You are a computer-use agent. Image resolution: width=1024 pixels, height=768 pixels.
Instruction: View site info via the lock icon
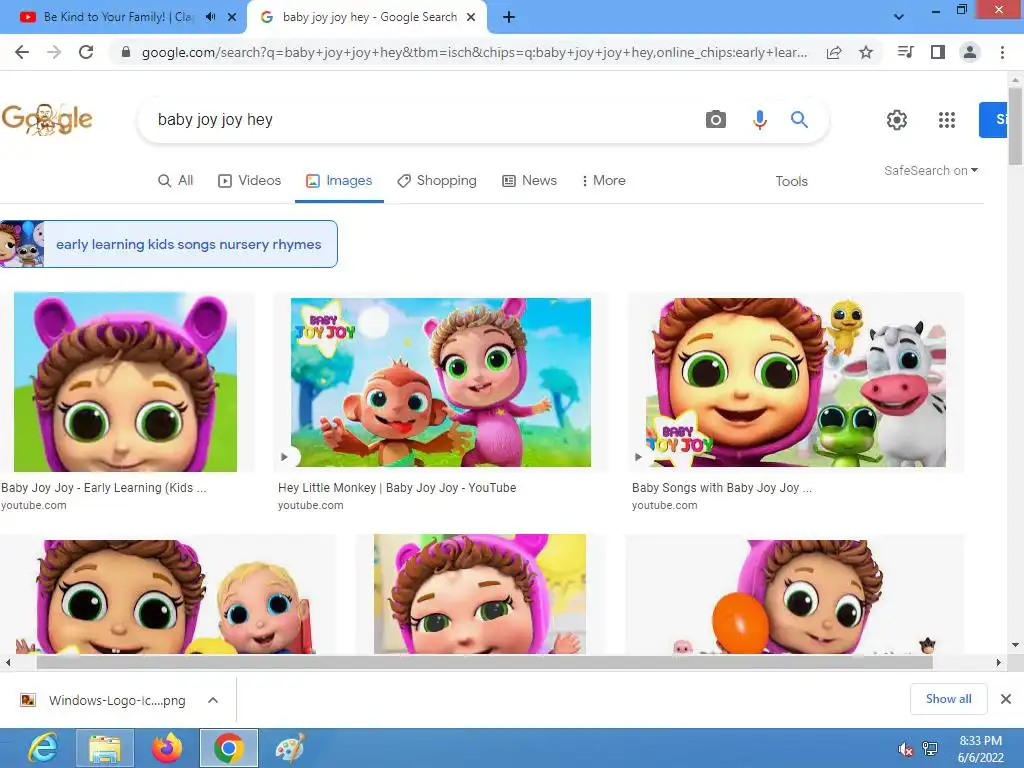(126, 52)
